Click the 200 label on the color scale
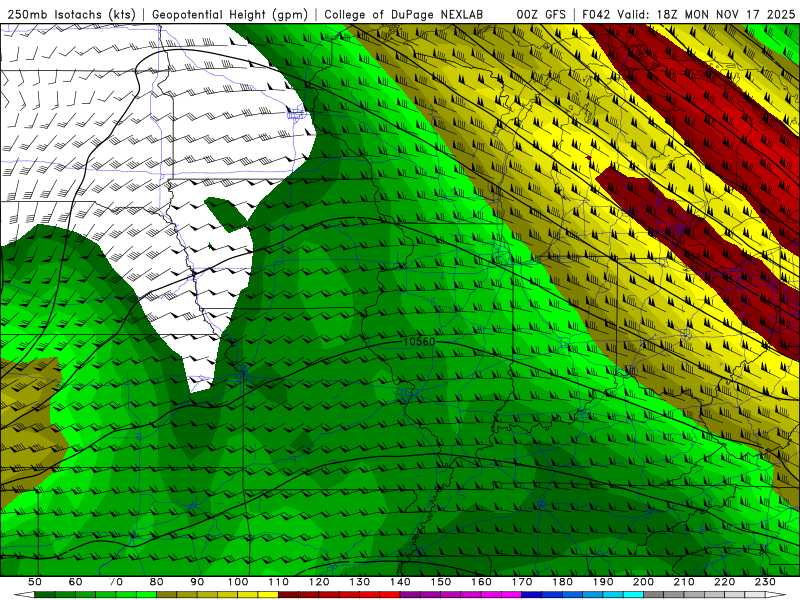 click(x=643, y=582)
